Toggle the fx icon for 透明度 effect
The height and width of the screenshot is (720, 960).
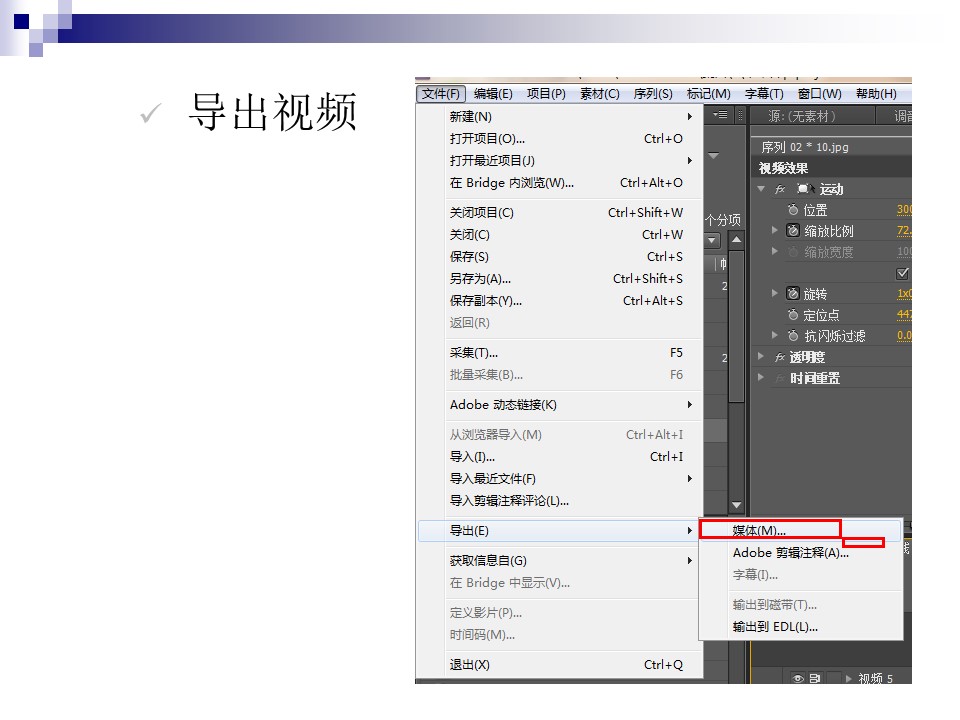click(780, 357)
